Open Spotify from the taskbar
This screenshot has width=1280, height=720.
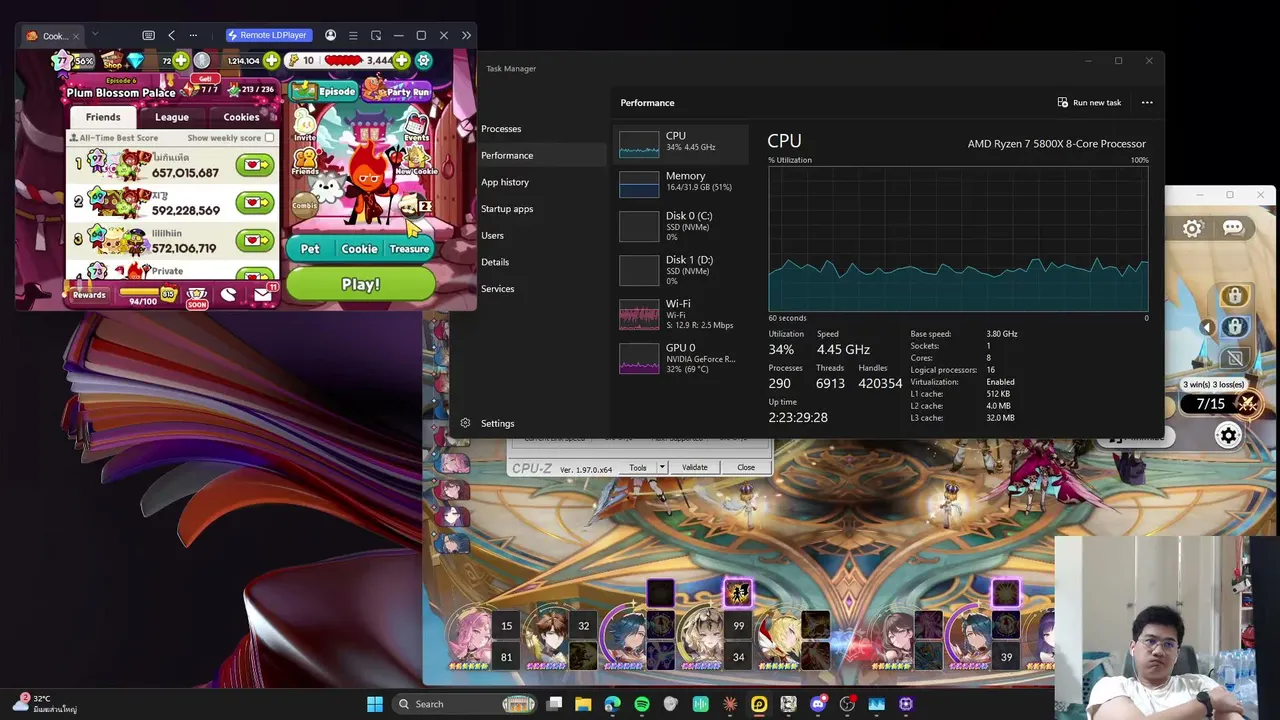pyautogui.click(x=642, y=704)
